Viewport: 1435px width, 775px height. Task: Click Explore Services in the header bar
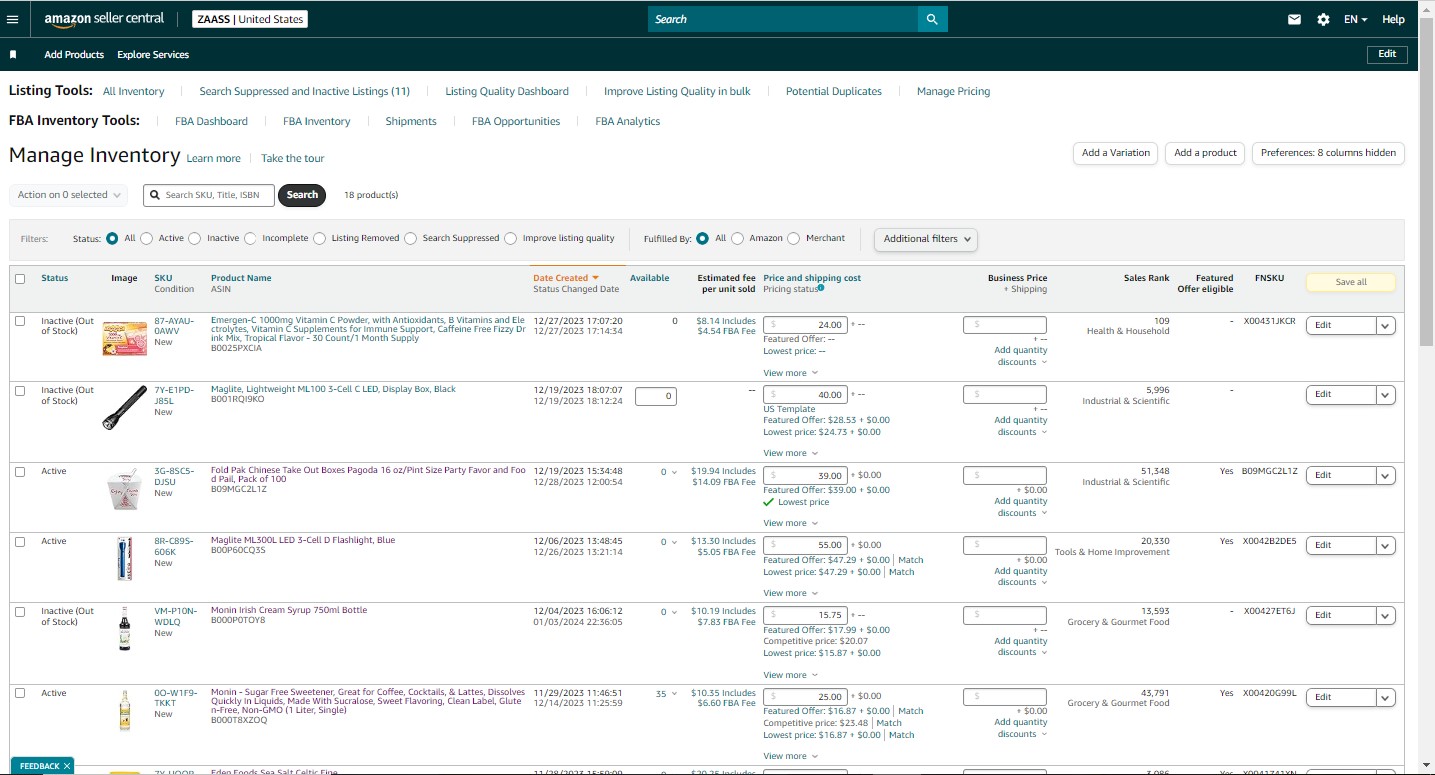(153, 55)
